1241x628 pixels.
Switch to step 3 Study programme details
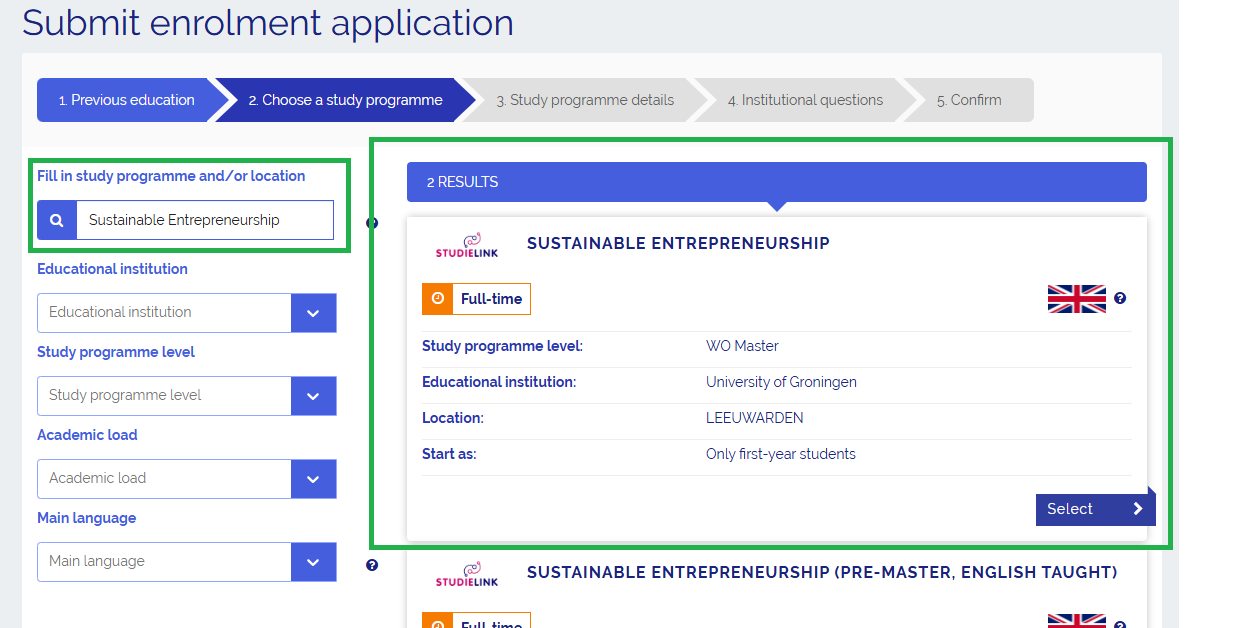584,100
